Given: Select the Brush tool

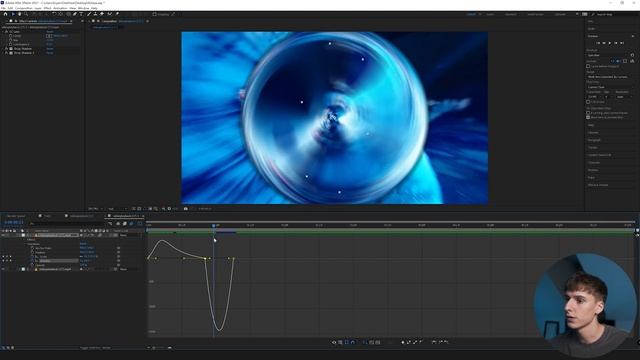Looking at the screenshot, I should point(89,14).
